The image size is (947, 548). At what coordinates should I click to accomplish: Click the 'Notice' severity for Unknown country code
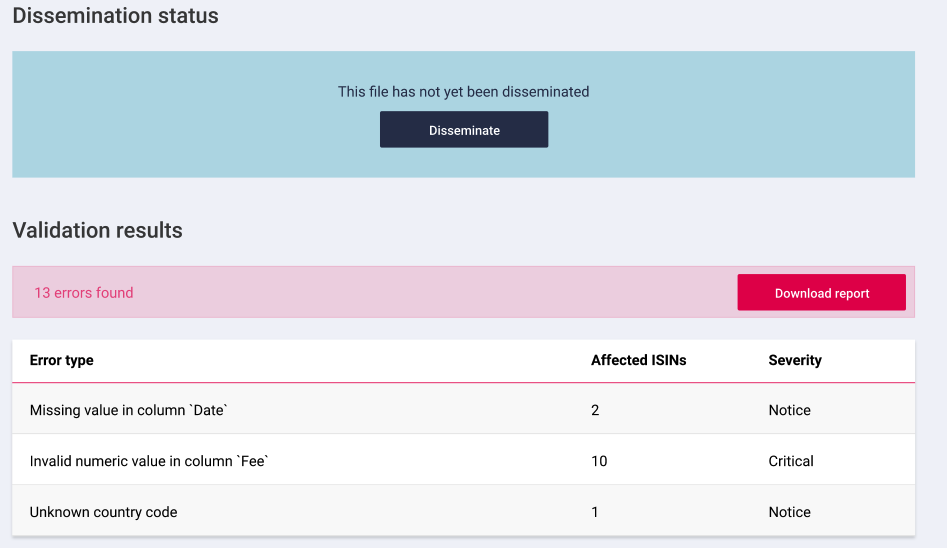(789, 512)
